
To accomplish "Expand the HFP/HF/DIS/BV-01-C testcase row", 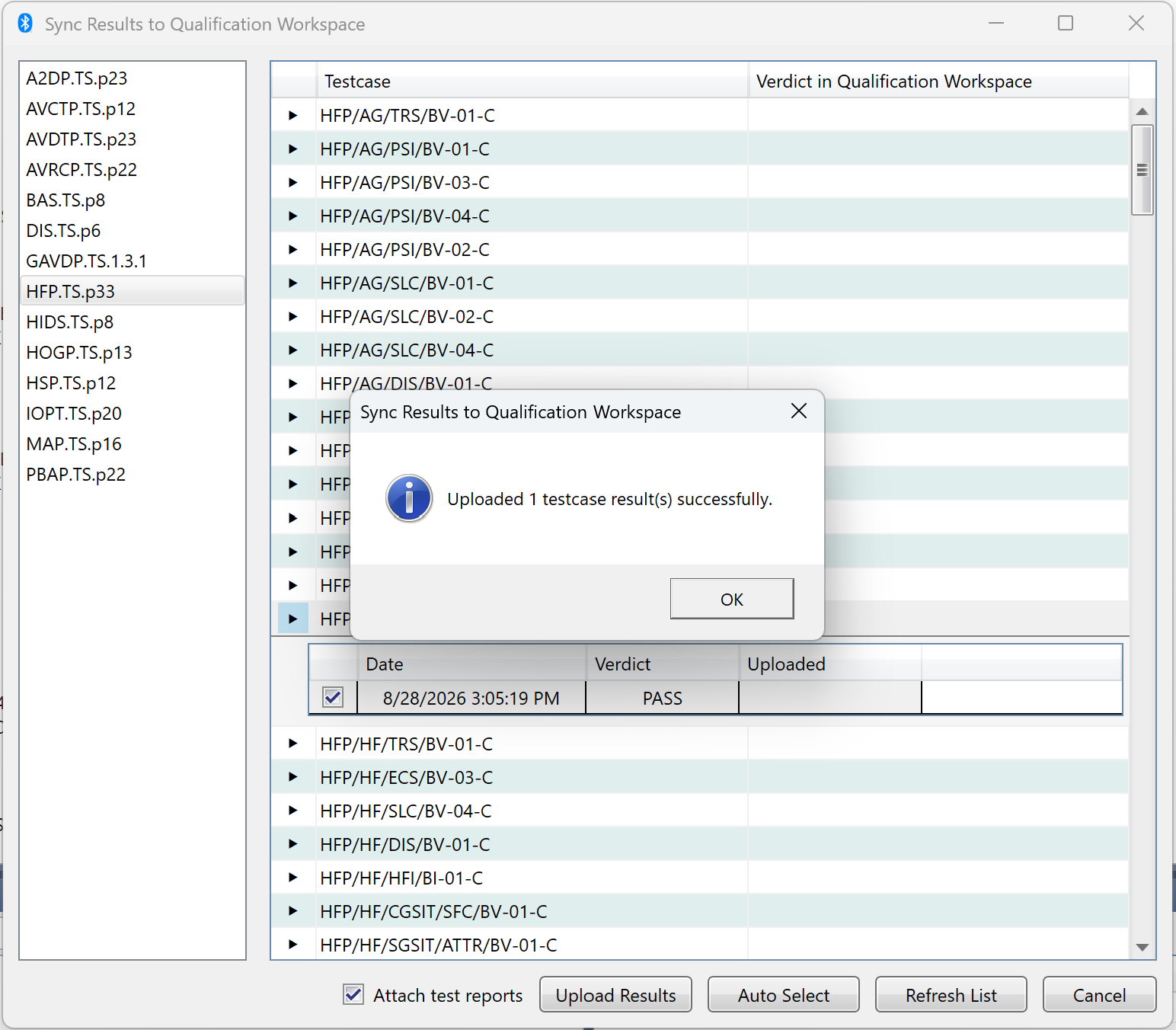I will (x=293, y=844).
